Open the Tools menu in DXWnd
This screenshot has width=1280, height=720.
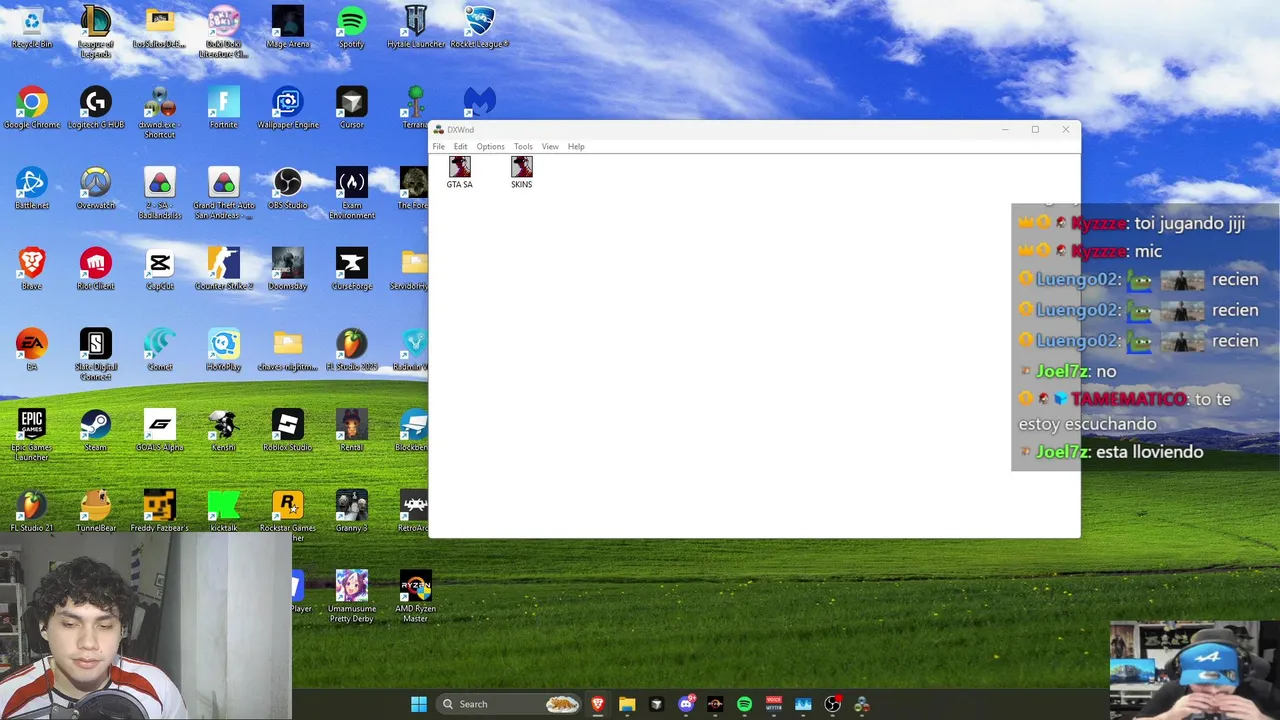click(x=523, y=147)
